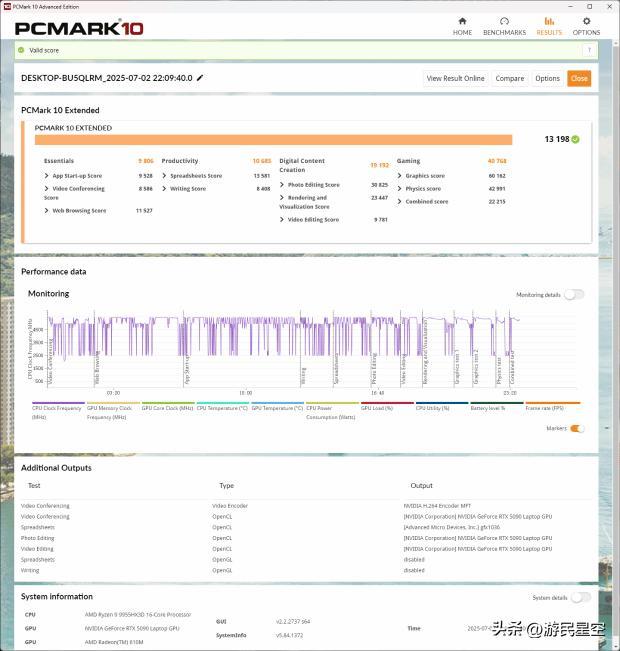Click the PCMark 10 logo

(78, 27)
